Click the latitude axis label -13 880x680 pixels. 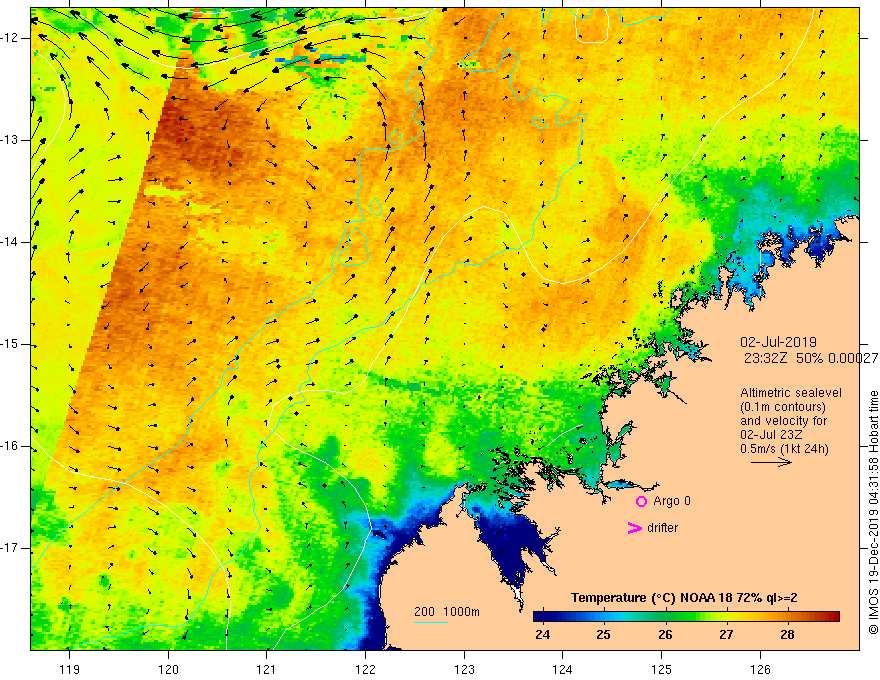tap(11, 140)
